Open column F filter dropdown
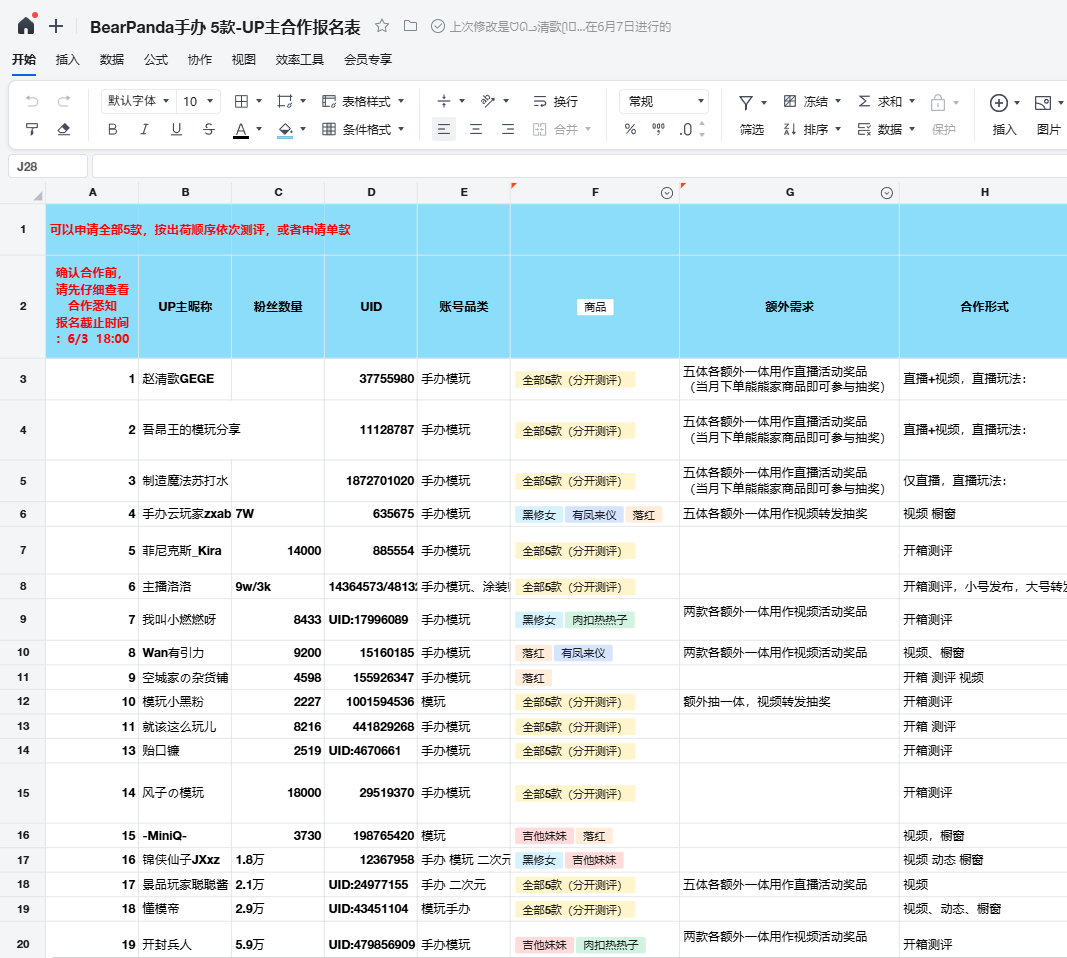Screen dimensions: 1067x958 [667, 193]
